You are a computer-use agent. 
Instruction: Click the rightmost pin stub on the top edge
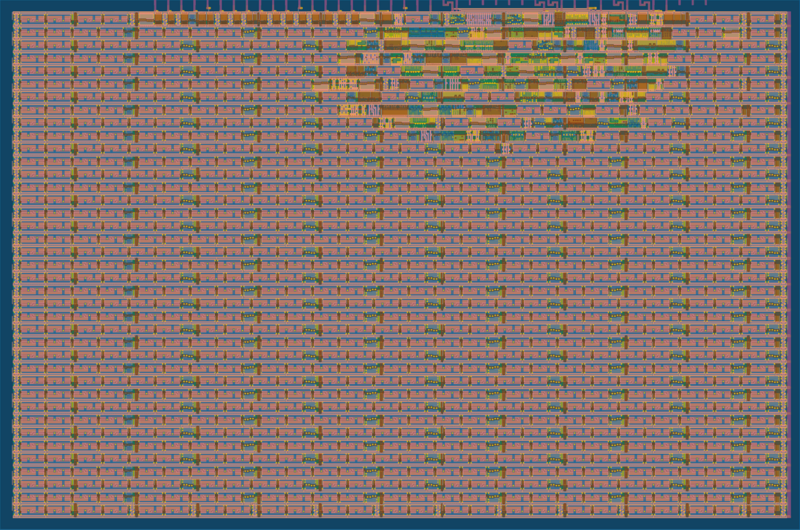coord(686,8)
